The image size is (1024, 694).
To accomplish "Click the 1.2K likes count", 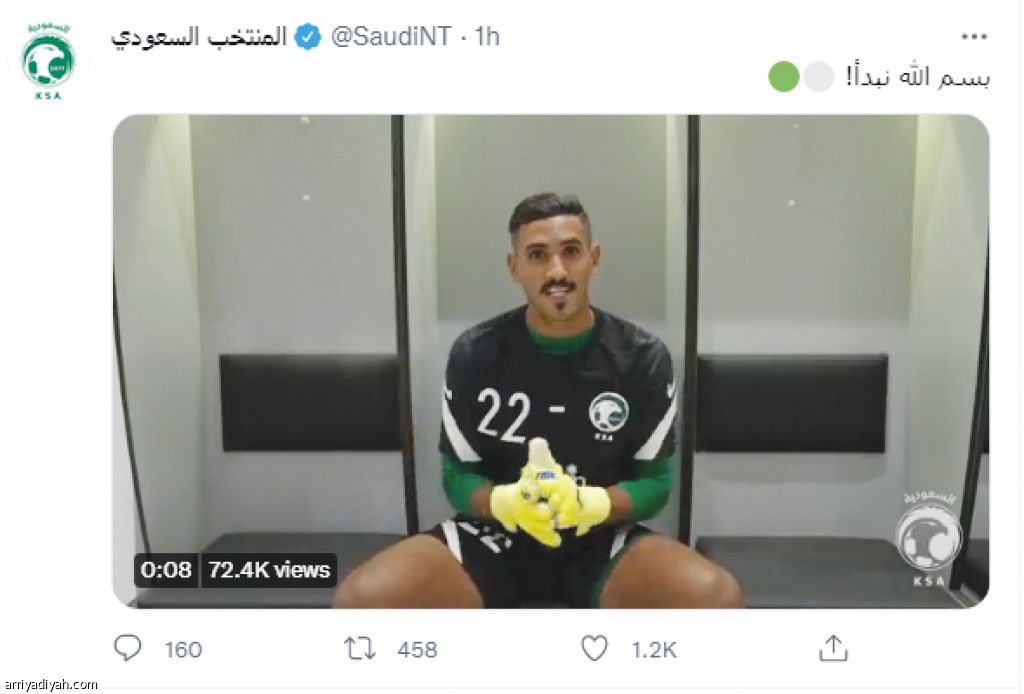I will point(653,650).
